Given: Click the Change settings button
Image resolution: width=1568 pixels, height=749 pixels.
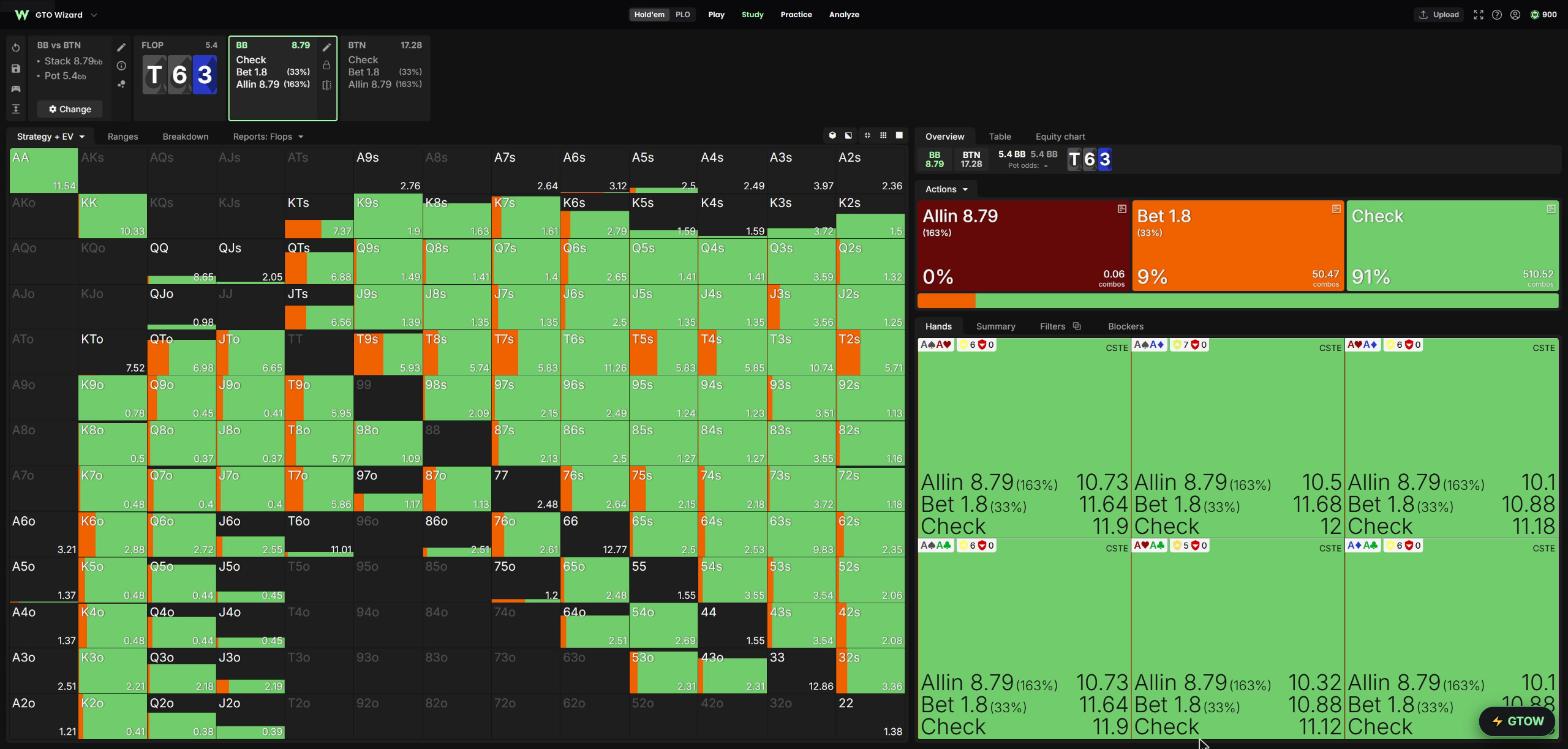Looking at the screenshot, I should 69,109.
